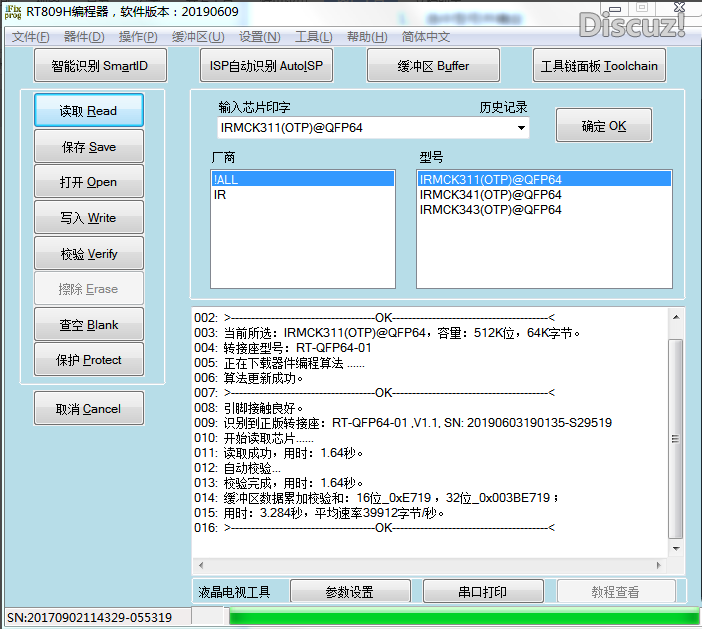
Task: Click the Verify (校验) button
Action: tap(89, 254)
